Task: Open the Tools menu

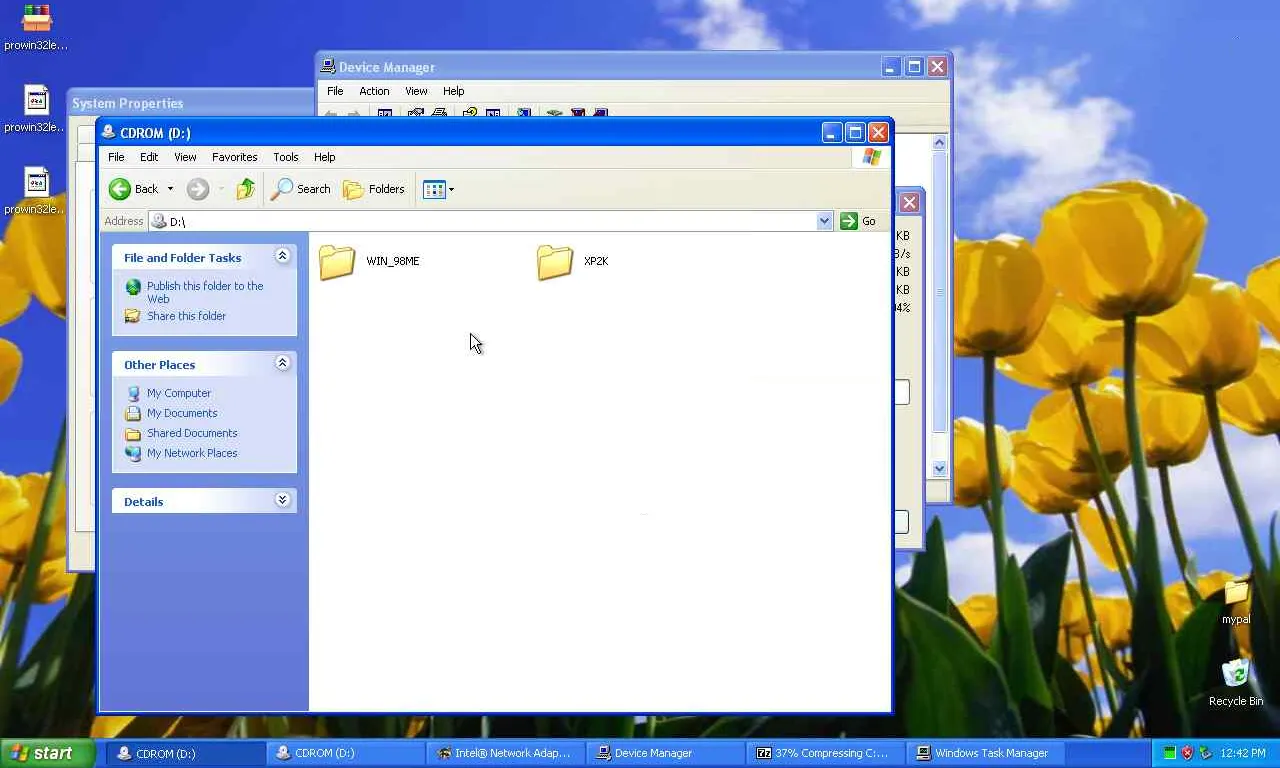Action: click(286, 157)
